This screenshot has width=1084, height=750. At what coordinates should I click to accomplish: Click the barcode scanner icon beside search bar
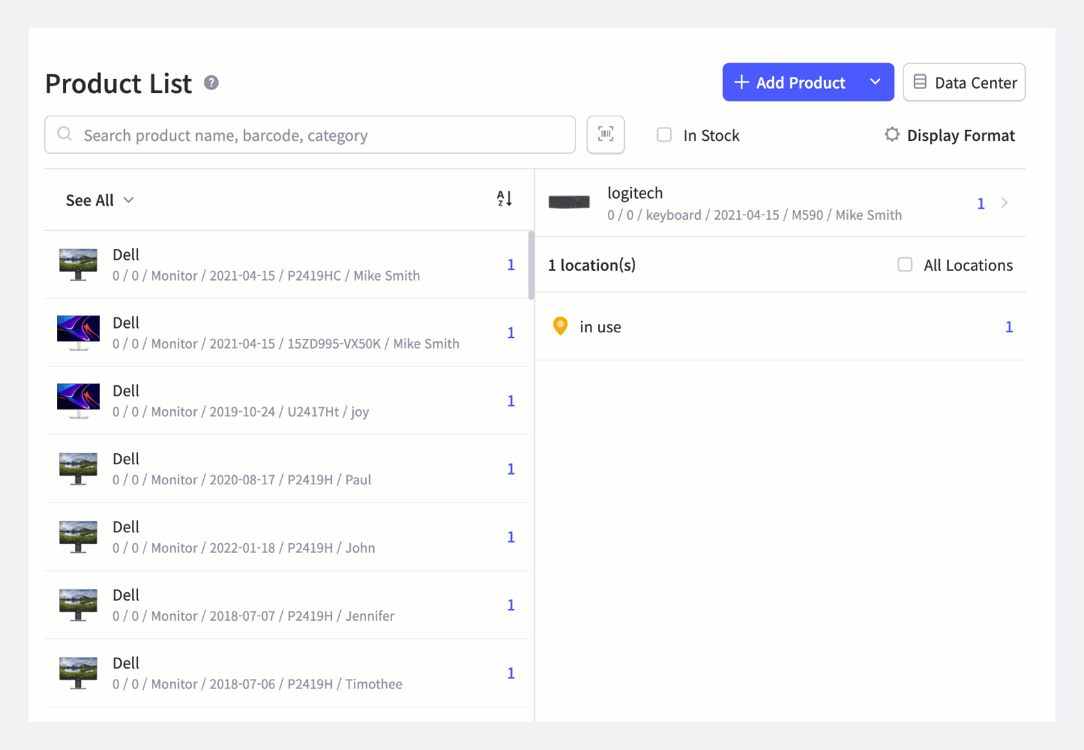pyautogui.click(x=605, y=134)
